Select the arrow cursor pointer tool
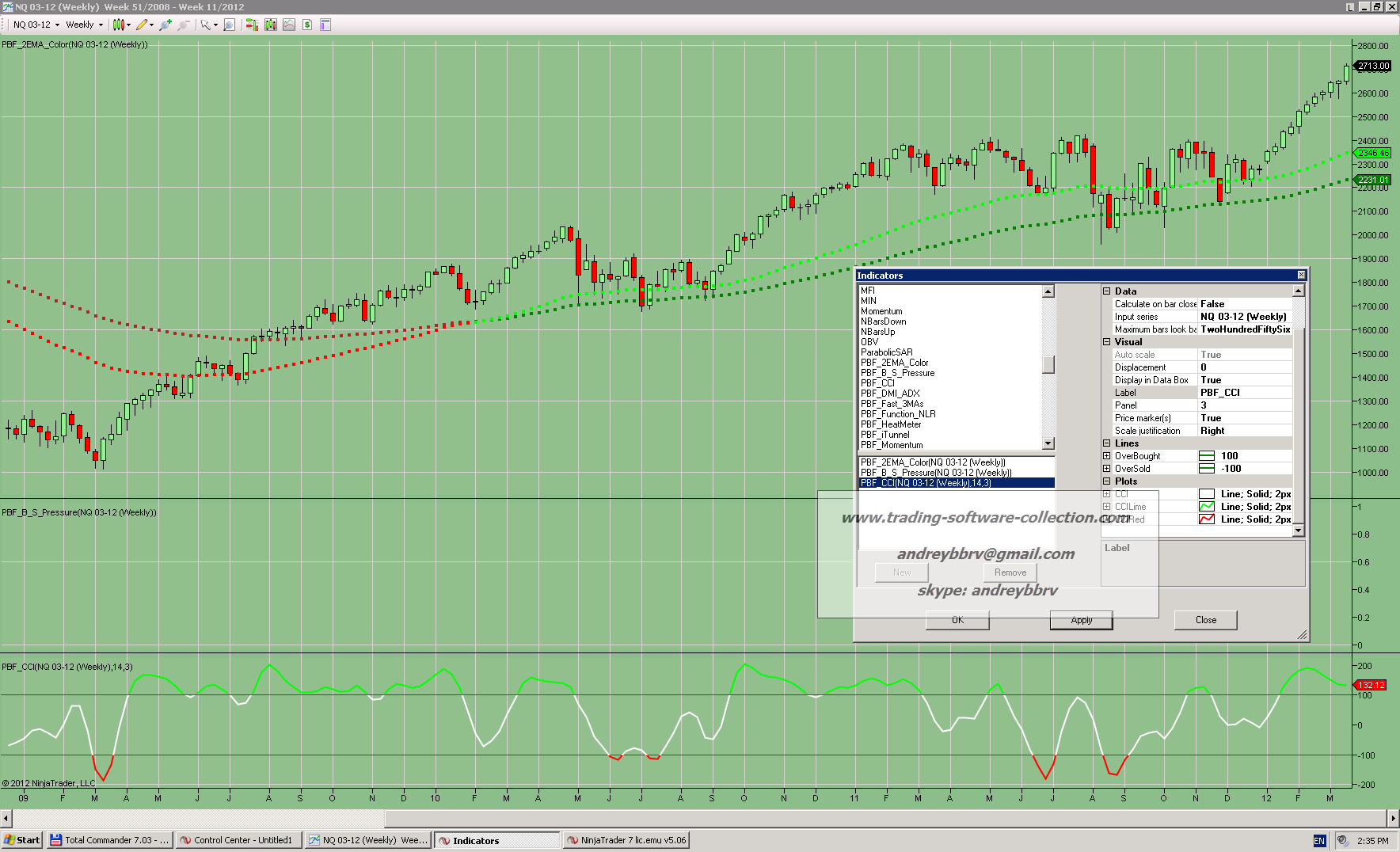 tap(206, 25)
